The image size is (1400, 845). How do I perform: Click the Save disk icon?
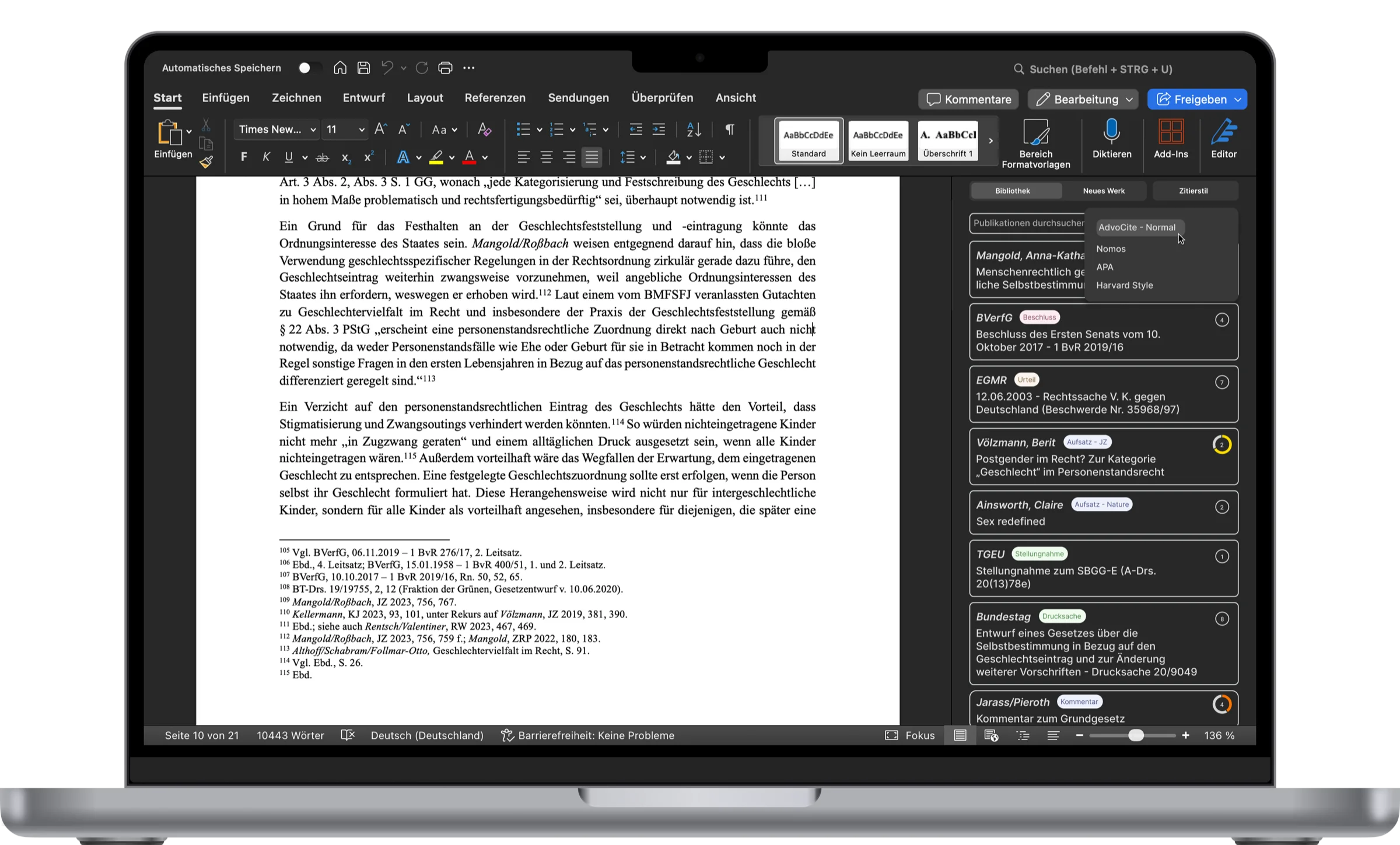click(363, 68)
